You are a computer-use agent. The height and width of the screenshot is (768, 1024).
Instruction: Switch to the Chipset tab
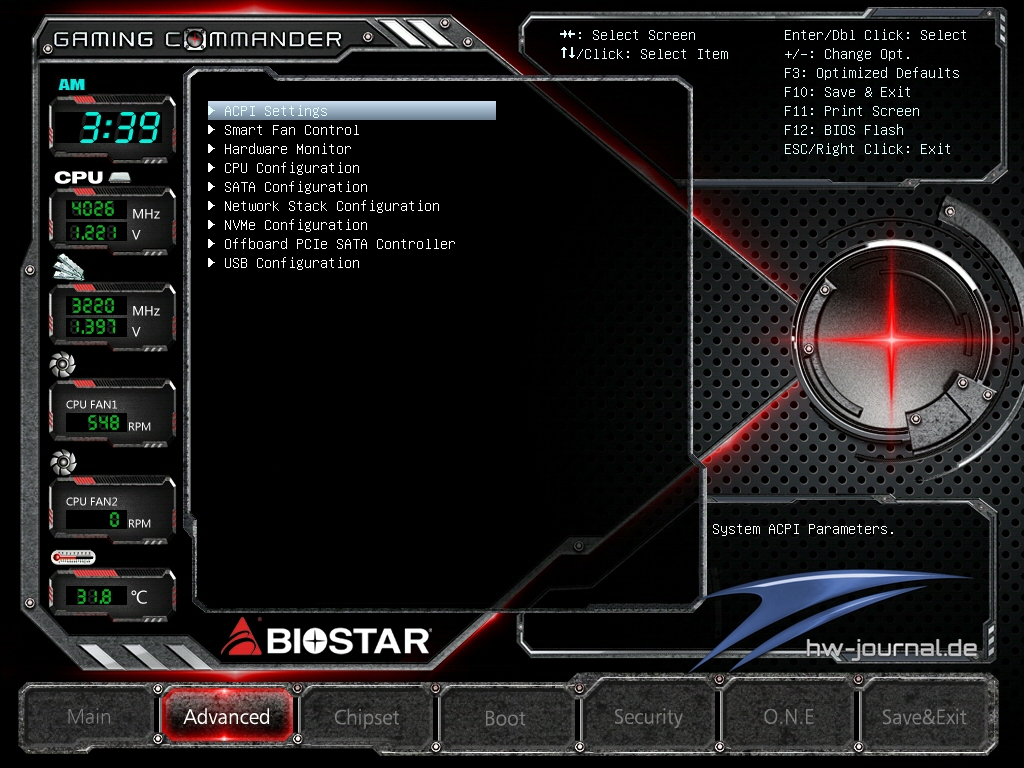(366, 717)
